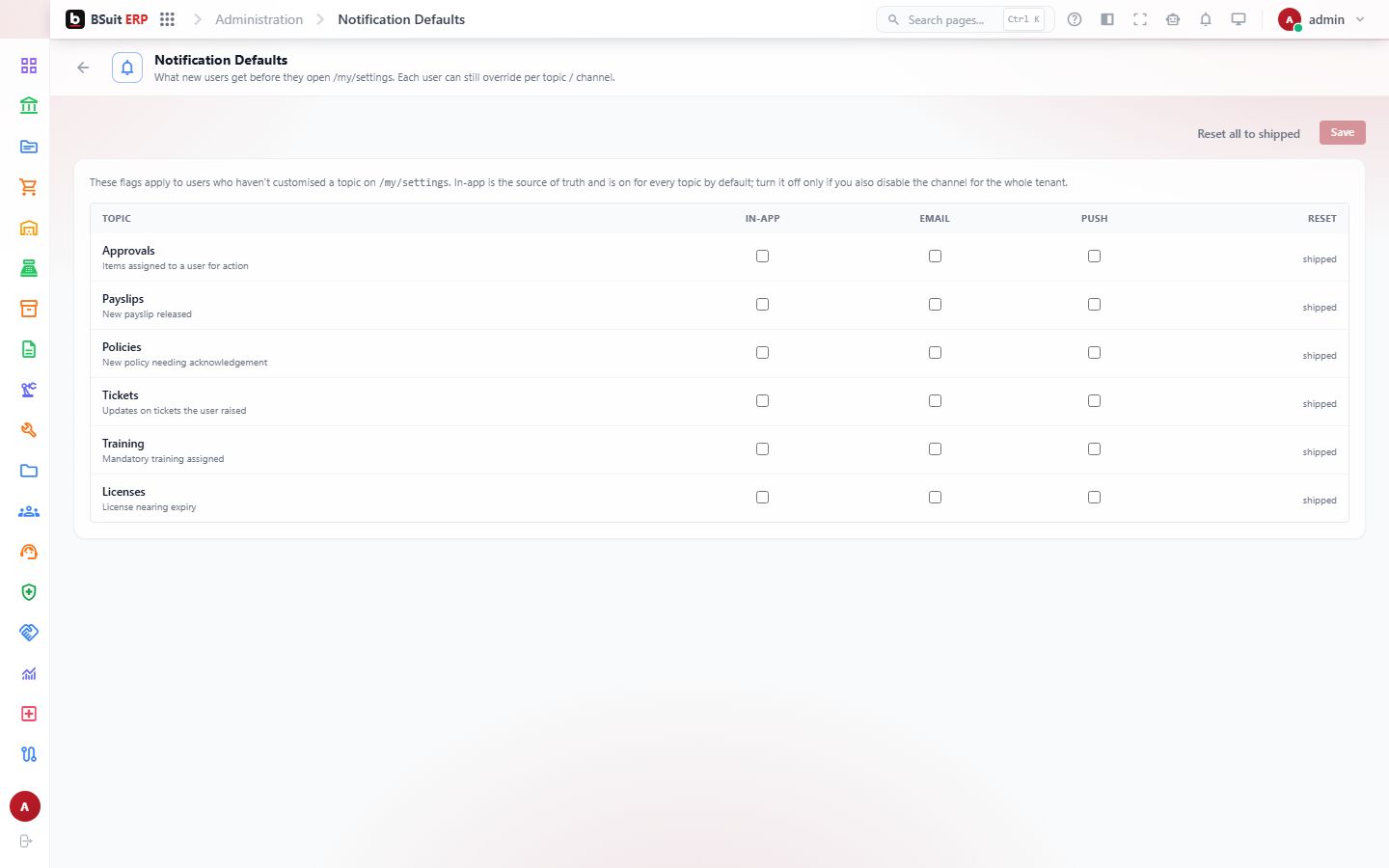Toggle the sidebar panel layout icon
Screen dimensions: 1389x868
(x=1107, y=19)
